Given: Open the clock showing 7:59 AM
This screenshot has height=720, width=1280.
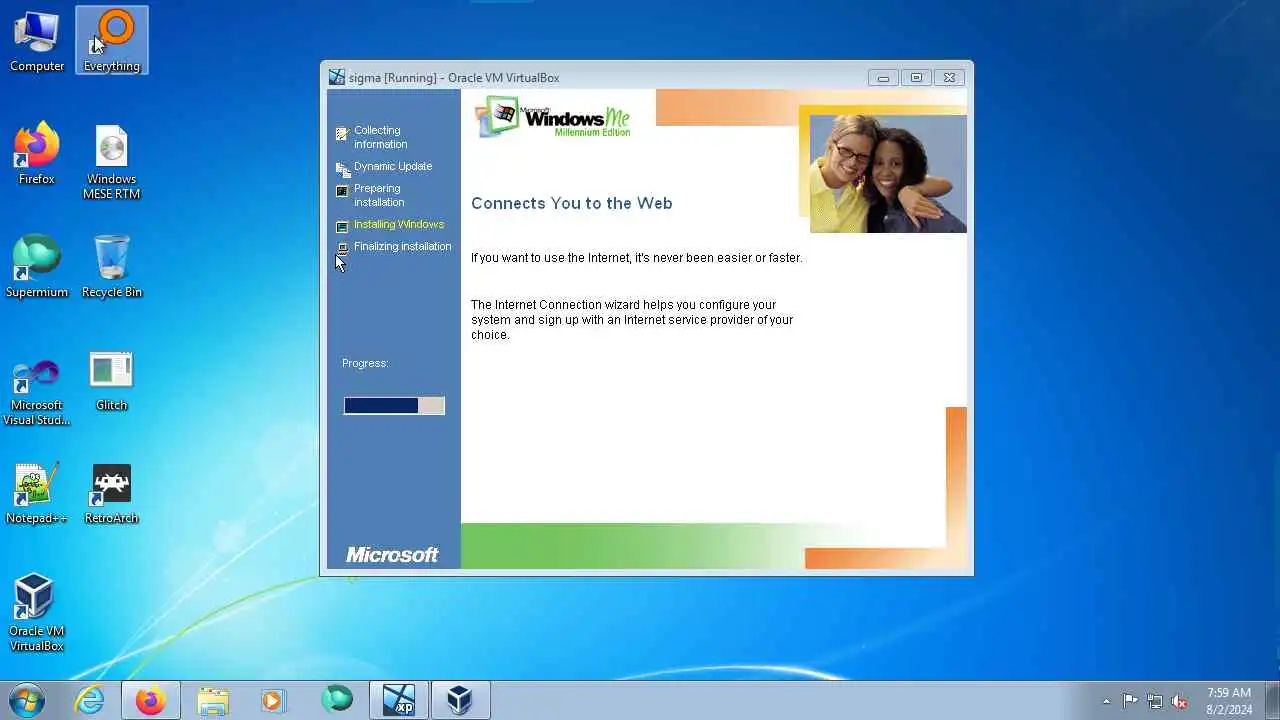Looking at the screenshot, I should point(1229,701).
